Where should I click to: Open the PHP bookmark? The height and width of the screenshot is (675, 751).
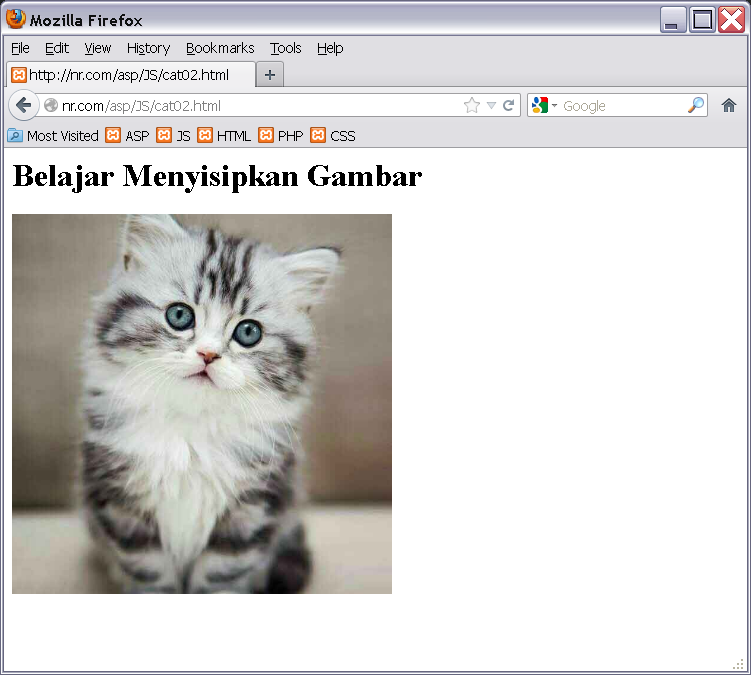(x=281, y=136)
